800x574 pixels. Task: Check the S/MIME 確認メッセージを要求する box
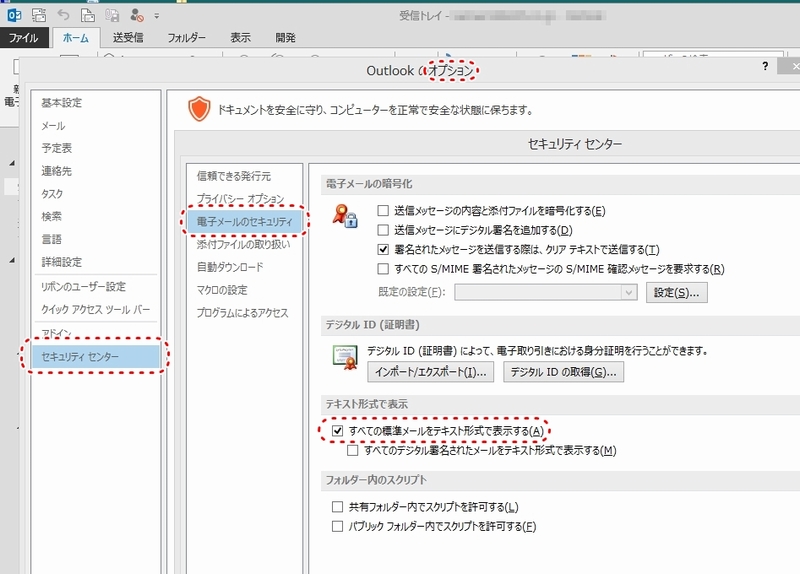(x=383, y=268)
